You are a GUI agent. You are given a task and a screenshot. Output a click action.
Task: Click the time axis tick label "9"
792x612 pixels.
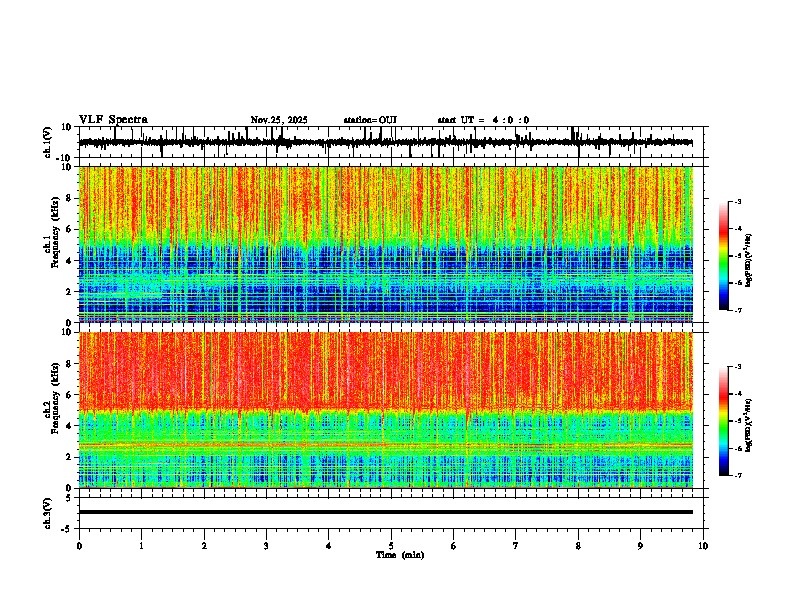(x=640, y=546)
